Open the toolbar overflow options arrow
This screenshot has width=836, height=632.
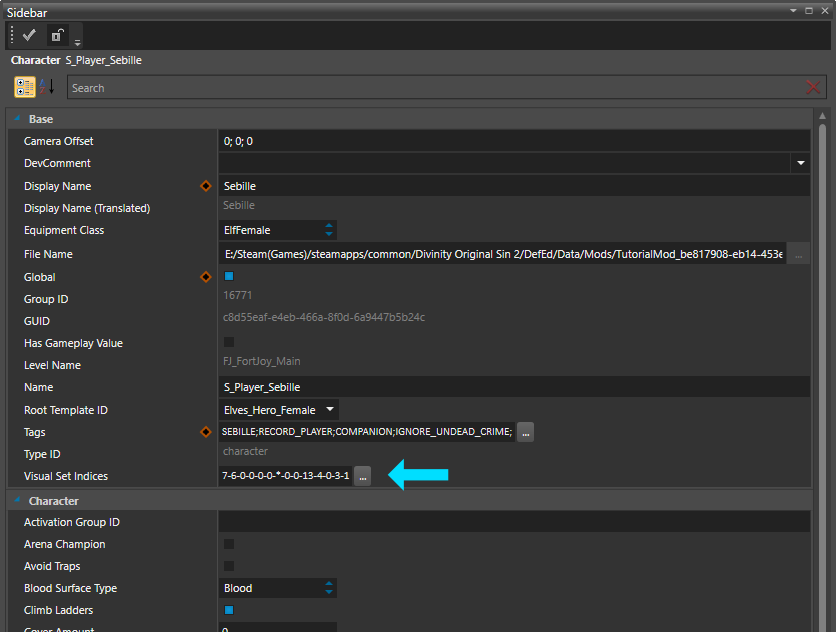pyautogui.click(x=77, y=42)
